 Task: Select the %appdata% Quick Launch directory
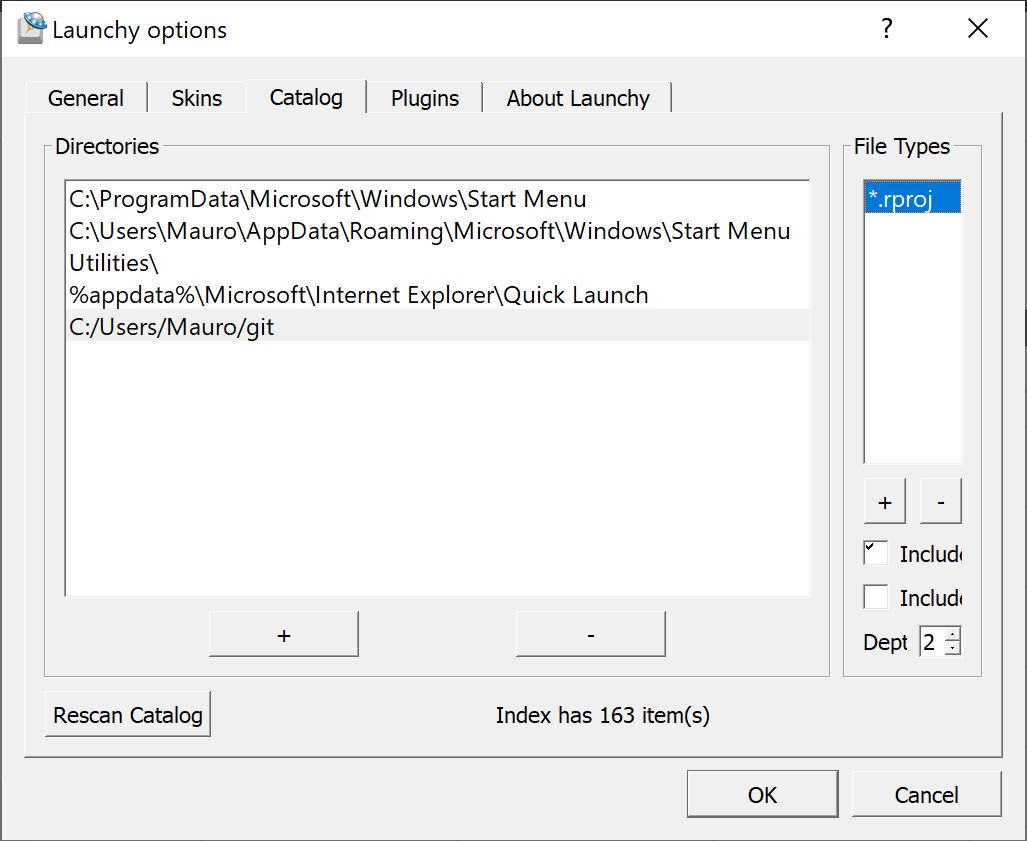pos(438,295)
